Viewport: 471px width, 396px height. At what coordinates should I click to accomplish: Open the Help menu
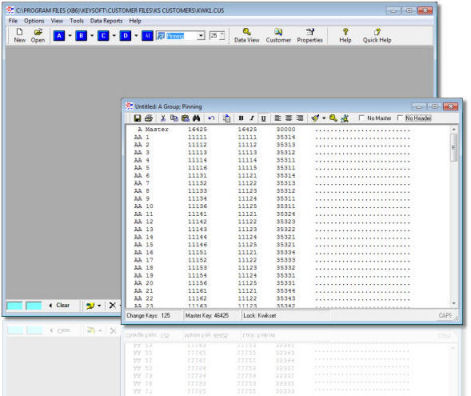coord(135,21)
